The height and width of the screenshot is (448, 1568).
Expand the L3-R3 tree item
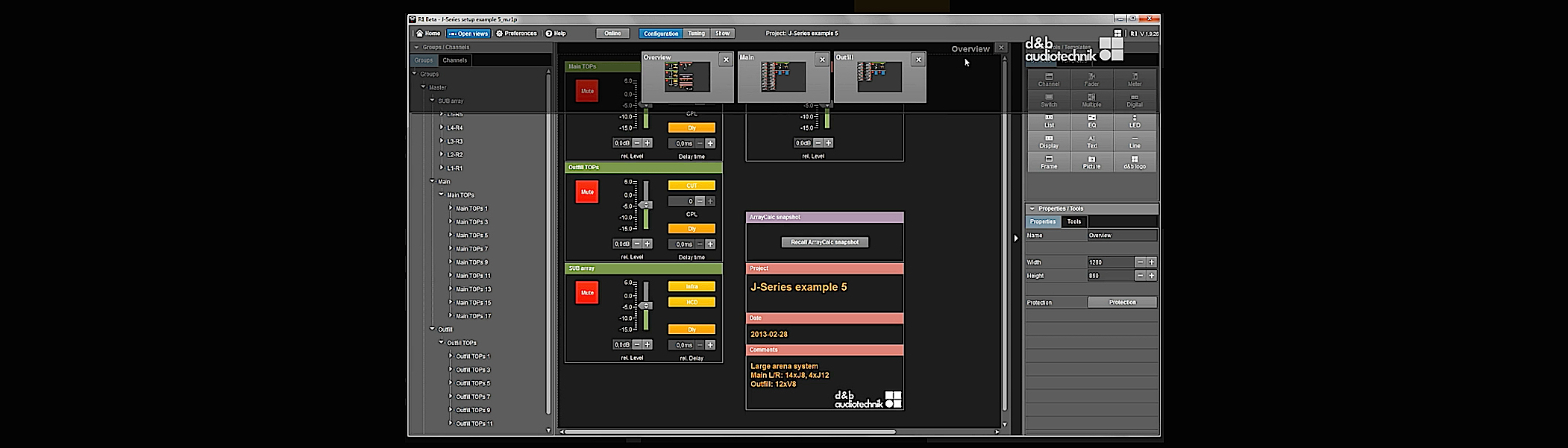442,141
